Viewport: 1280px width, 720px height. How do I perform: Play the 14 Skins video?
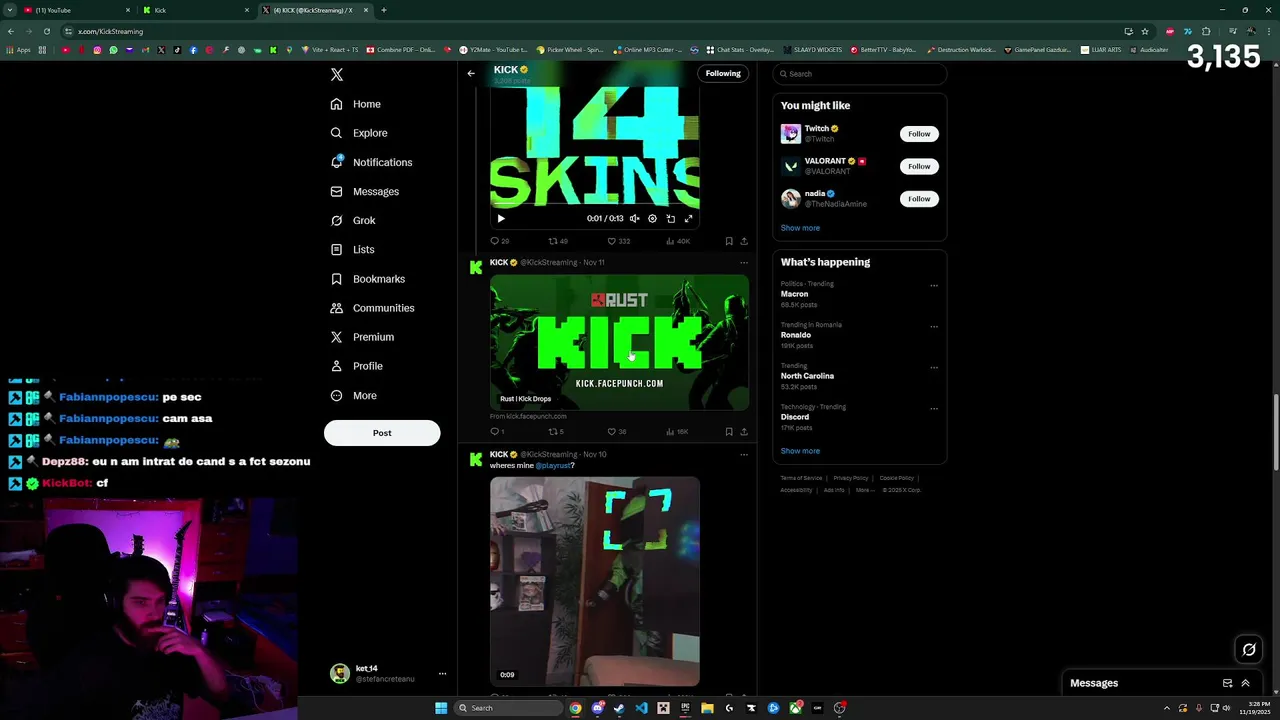501,219
